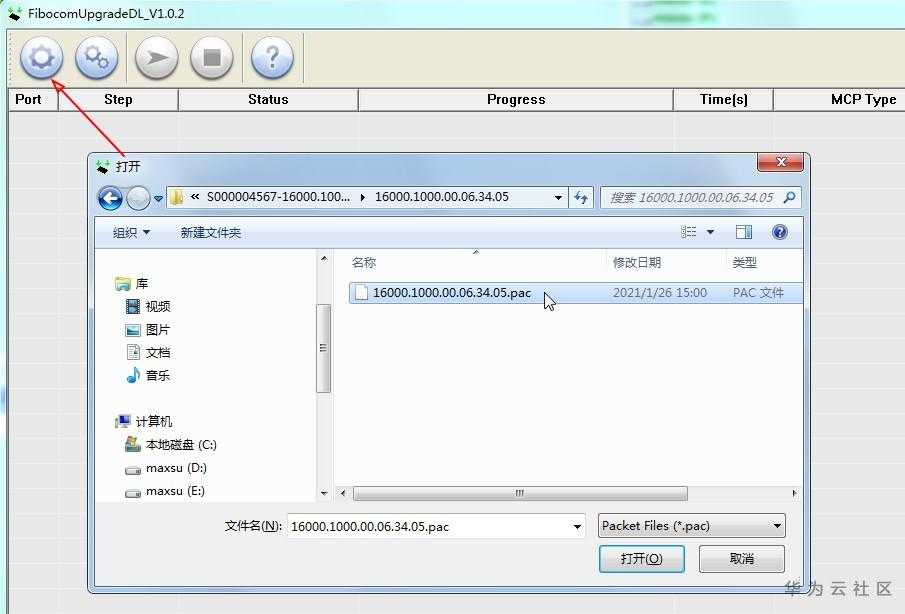Click the S000004567-16000.100... path segment

(278, 197)
